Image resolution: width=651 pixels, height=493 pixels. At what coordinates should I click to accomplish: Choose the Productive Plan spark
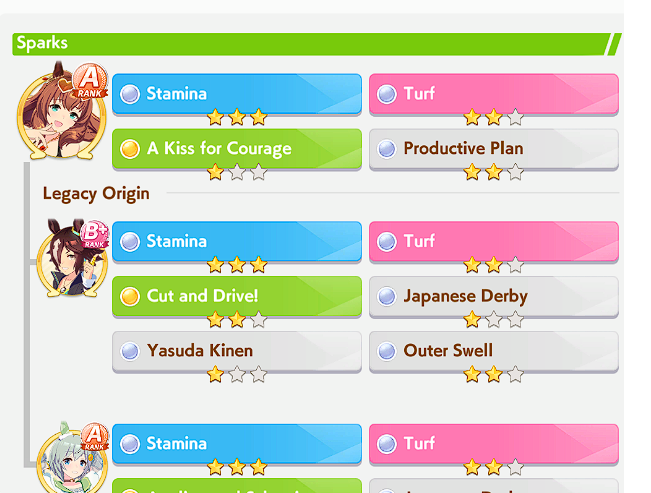494,149
